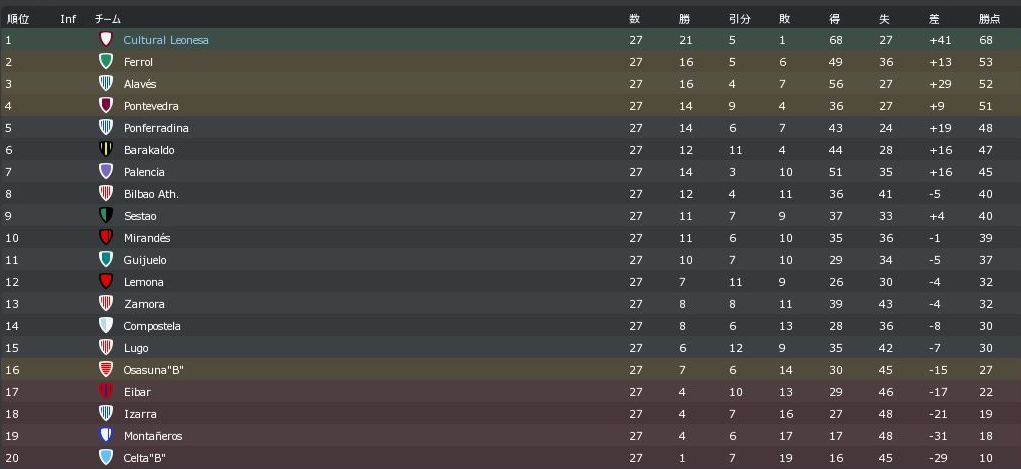Open the Cultural Leonesa team link
This screenshot has height=469, width=1021.
tap(166, 40)
